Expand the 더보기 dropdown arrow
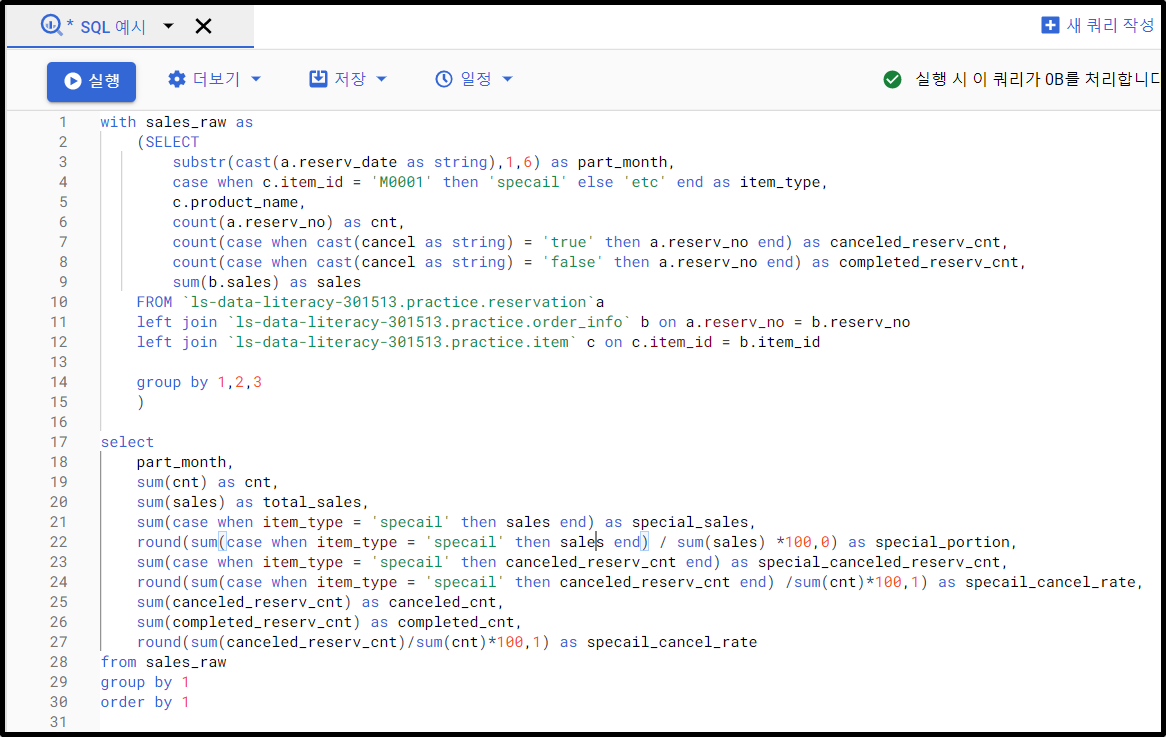1166x737 pixels. point(256,79)
